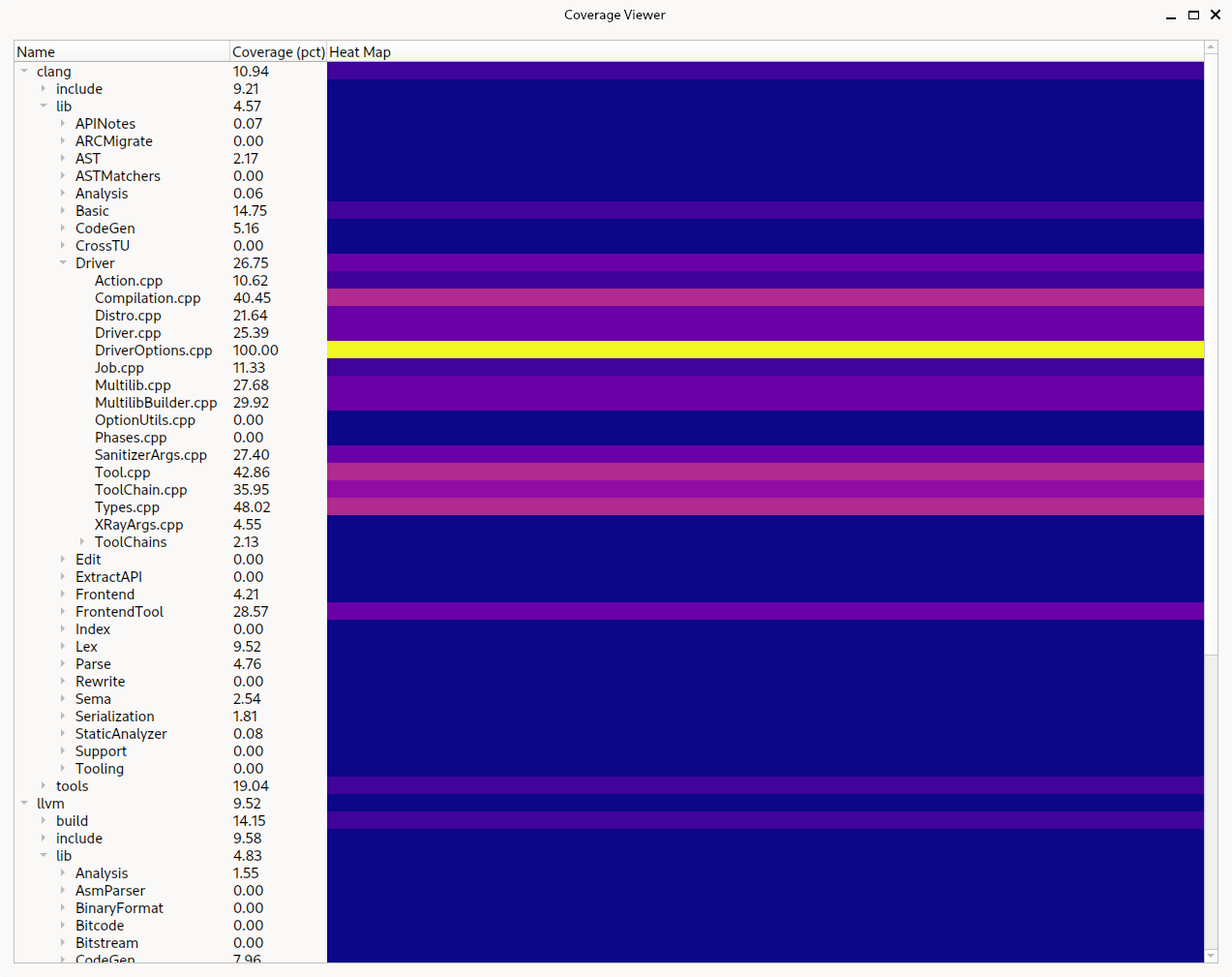The image size is (1232, 977).
Task: Expand the CodeGen folder under clang lib
Action: click(63, 228)
